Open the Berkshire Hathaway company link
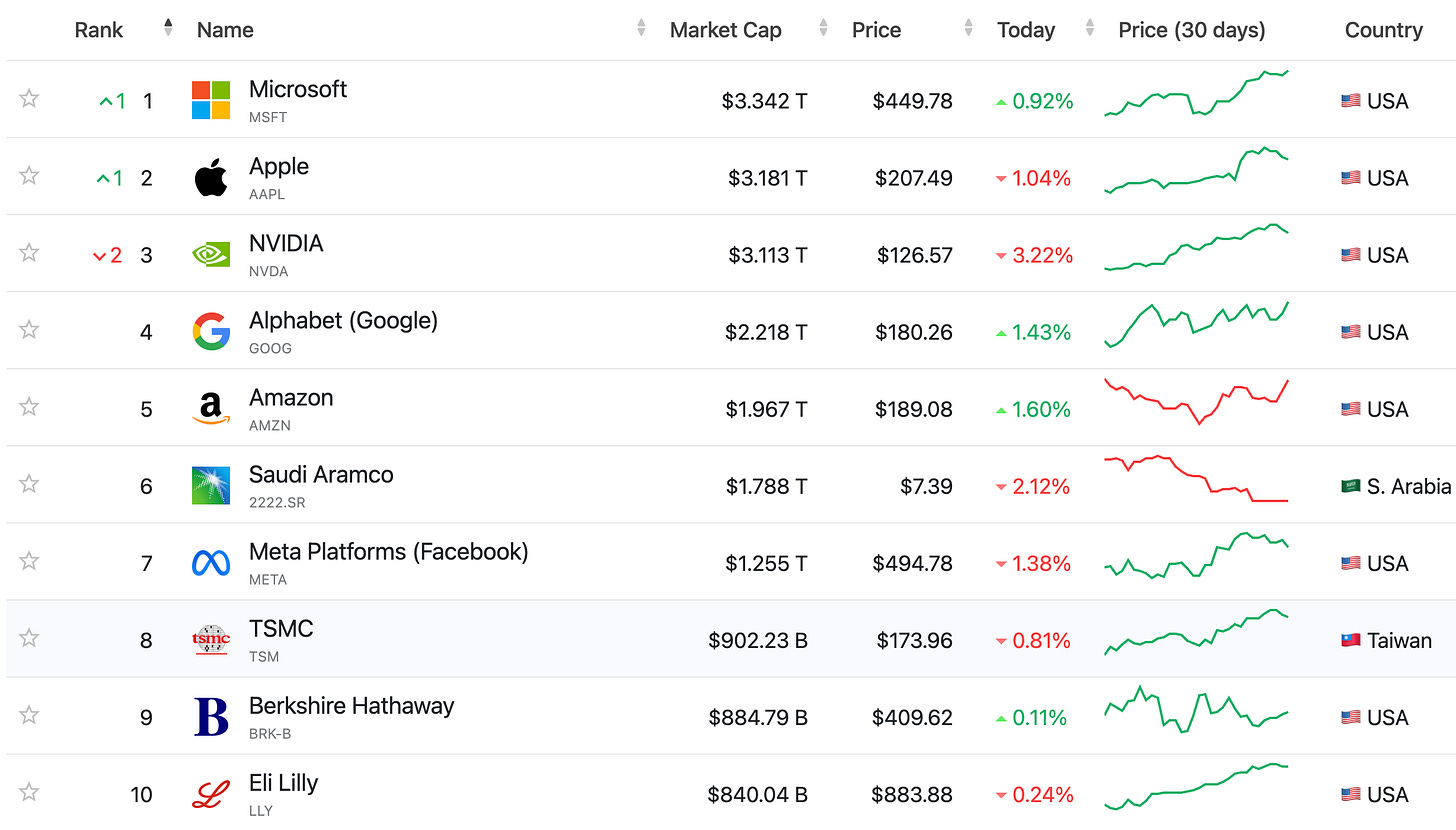Viewport: 1456px width, 830px height. click(351, 706)
